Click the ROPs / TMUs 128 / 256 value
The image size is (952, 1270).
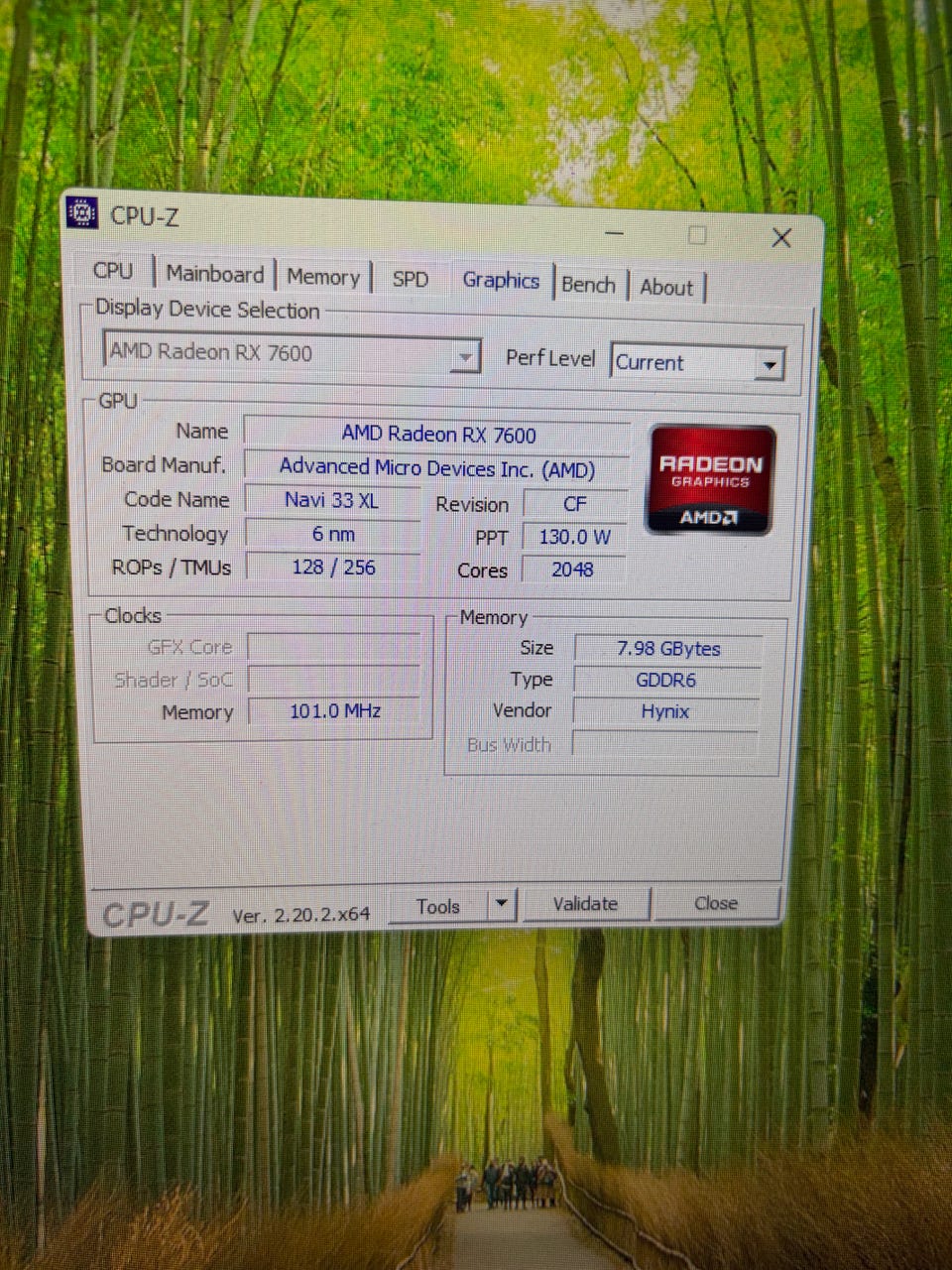tap(332, 568)
